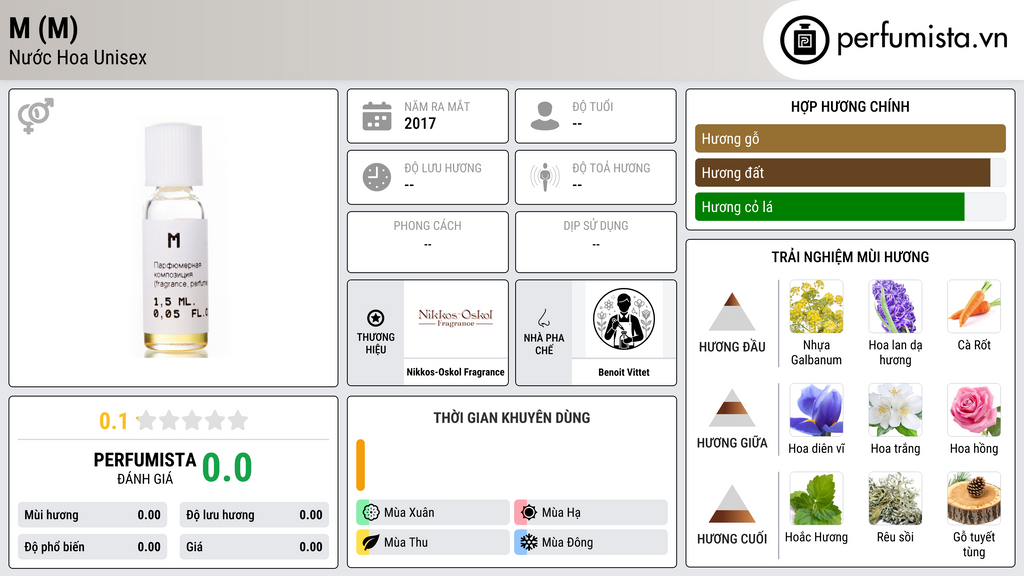Click the Trải nghiệm mùi hương heading
1024x576 pixels.
coord(850,257)
